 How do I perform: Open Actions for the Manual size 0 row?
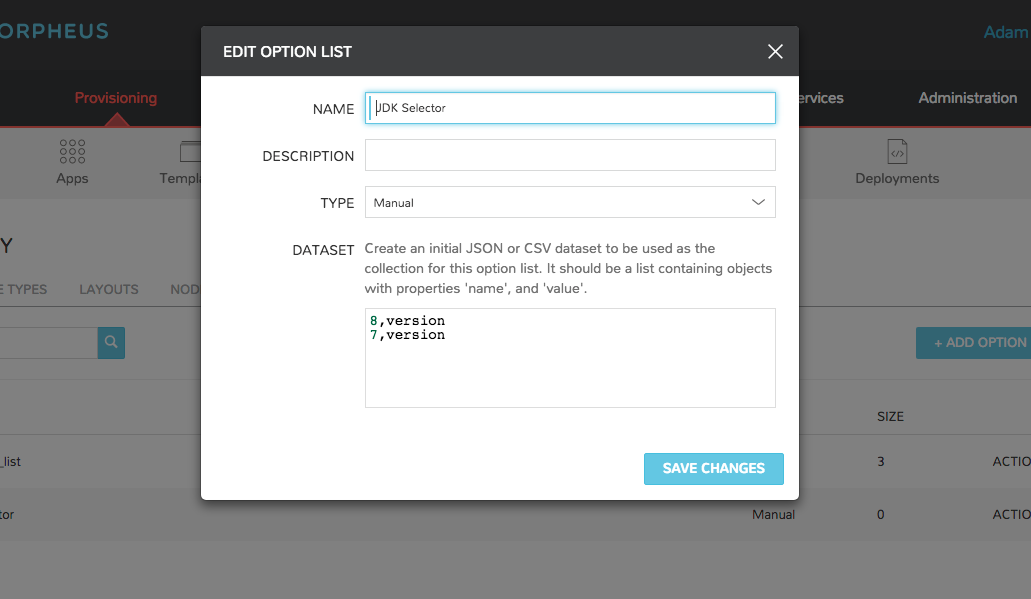point(1011,514)
